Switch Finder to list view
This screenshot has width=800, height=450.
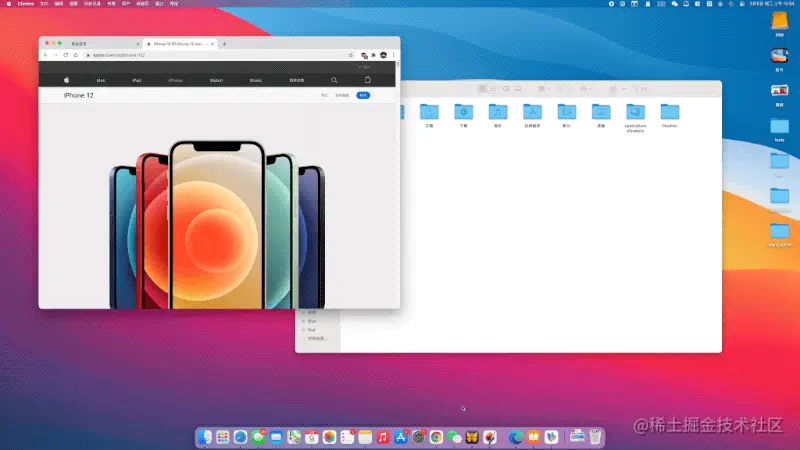493,89
